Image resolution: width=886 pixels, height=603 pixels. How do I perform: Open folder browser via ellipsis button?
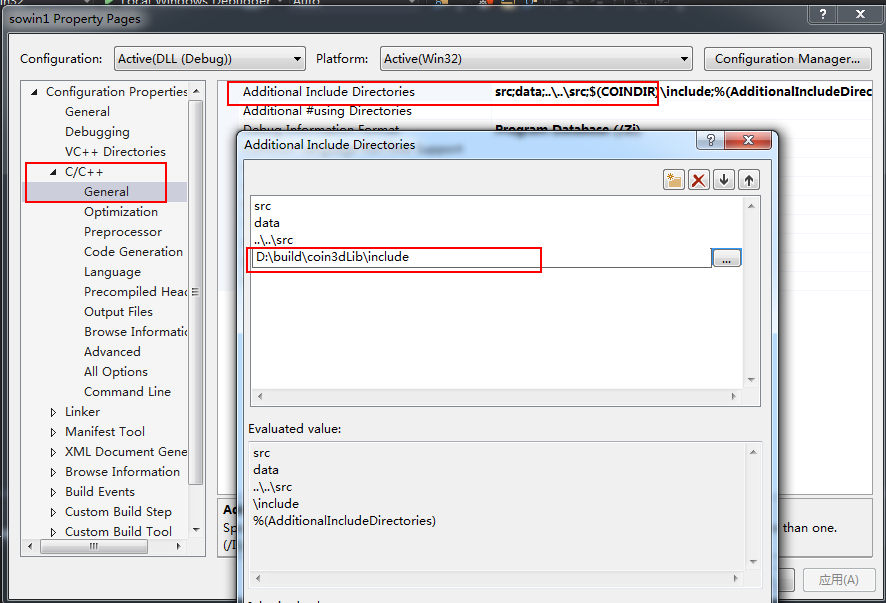coord(726,259)
